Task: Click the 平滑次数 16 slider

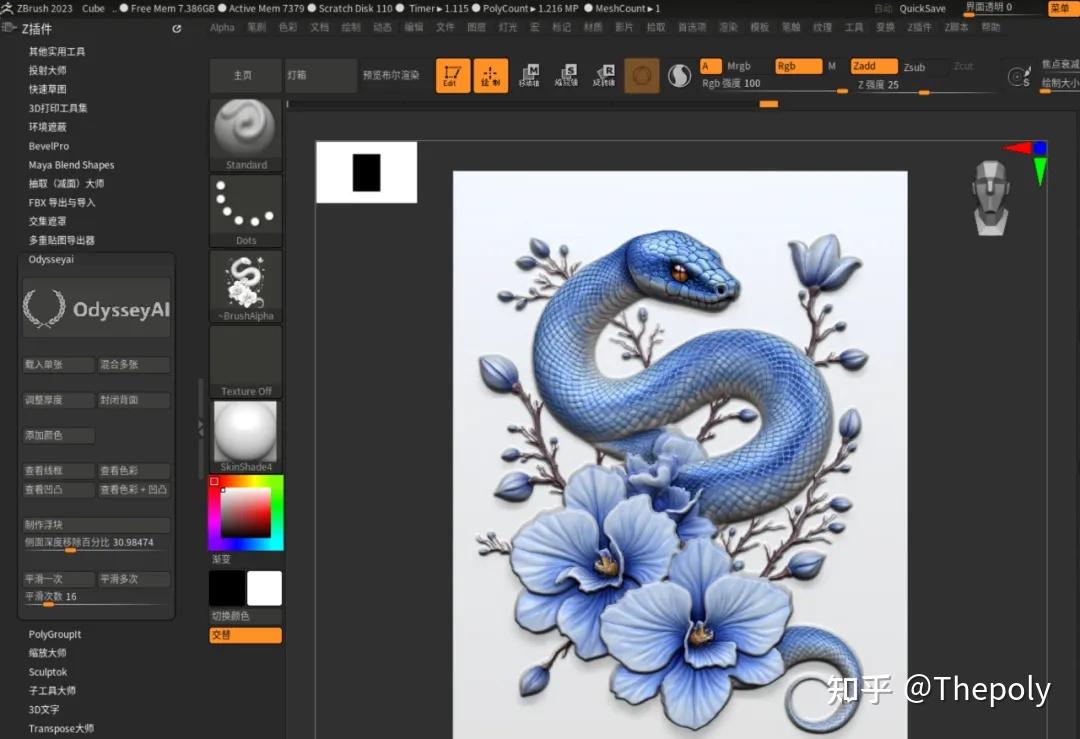Action: (96, 598)
